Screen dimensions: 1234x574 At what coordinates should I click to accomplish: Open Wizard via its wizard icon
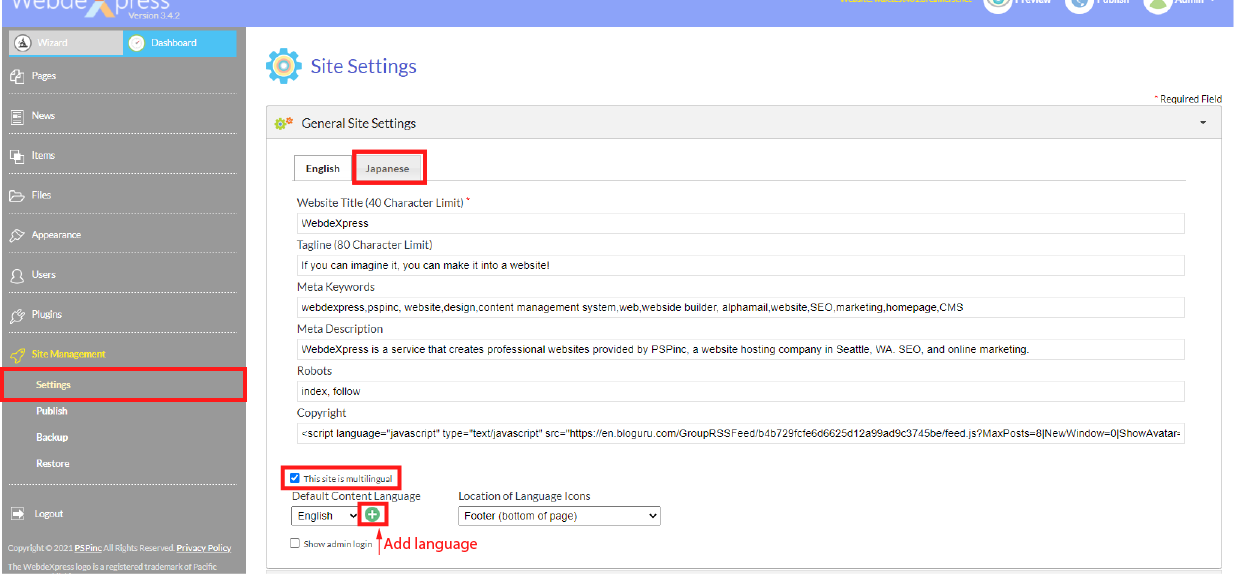pyautogui.click(x=23, y=43)
